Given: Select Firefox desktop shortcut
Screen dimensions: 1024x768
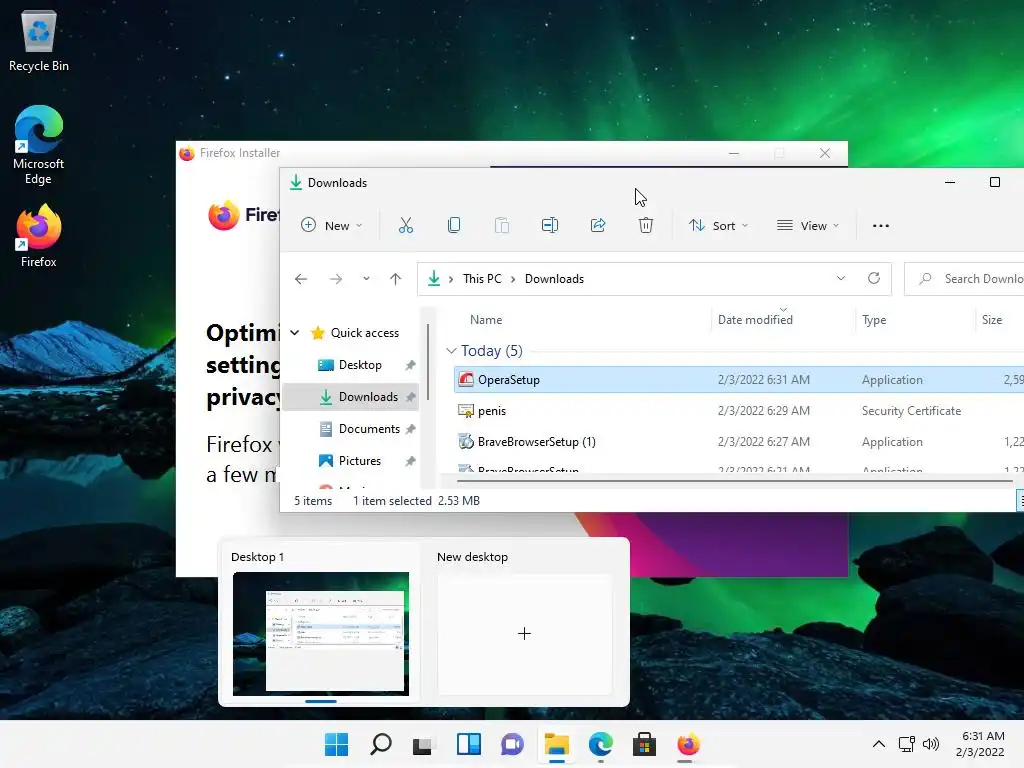Looking at the screenshot, I should (x=39, y=236).
